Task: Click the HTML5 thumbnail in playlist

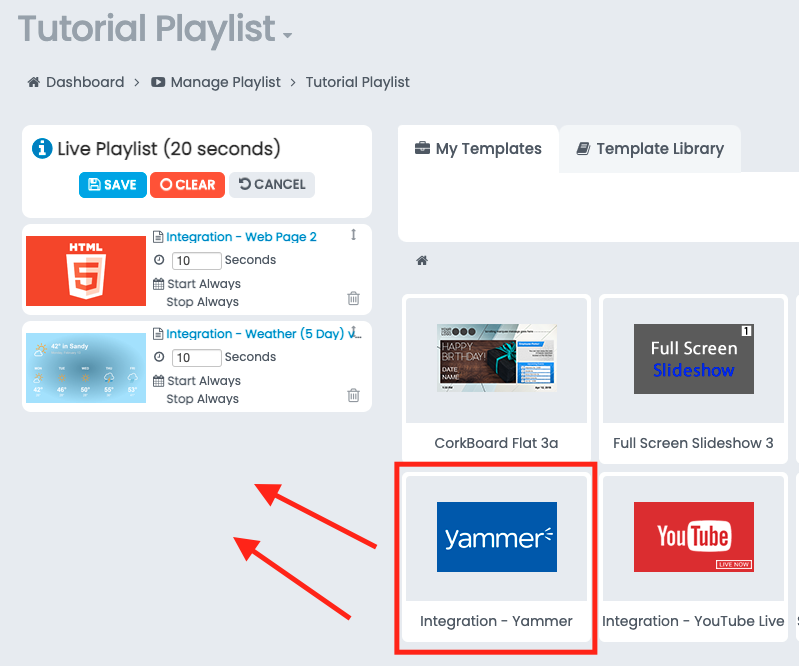Action: (x=86, y=271)
